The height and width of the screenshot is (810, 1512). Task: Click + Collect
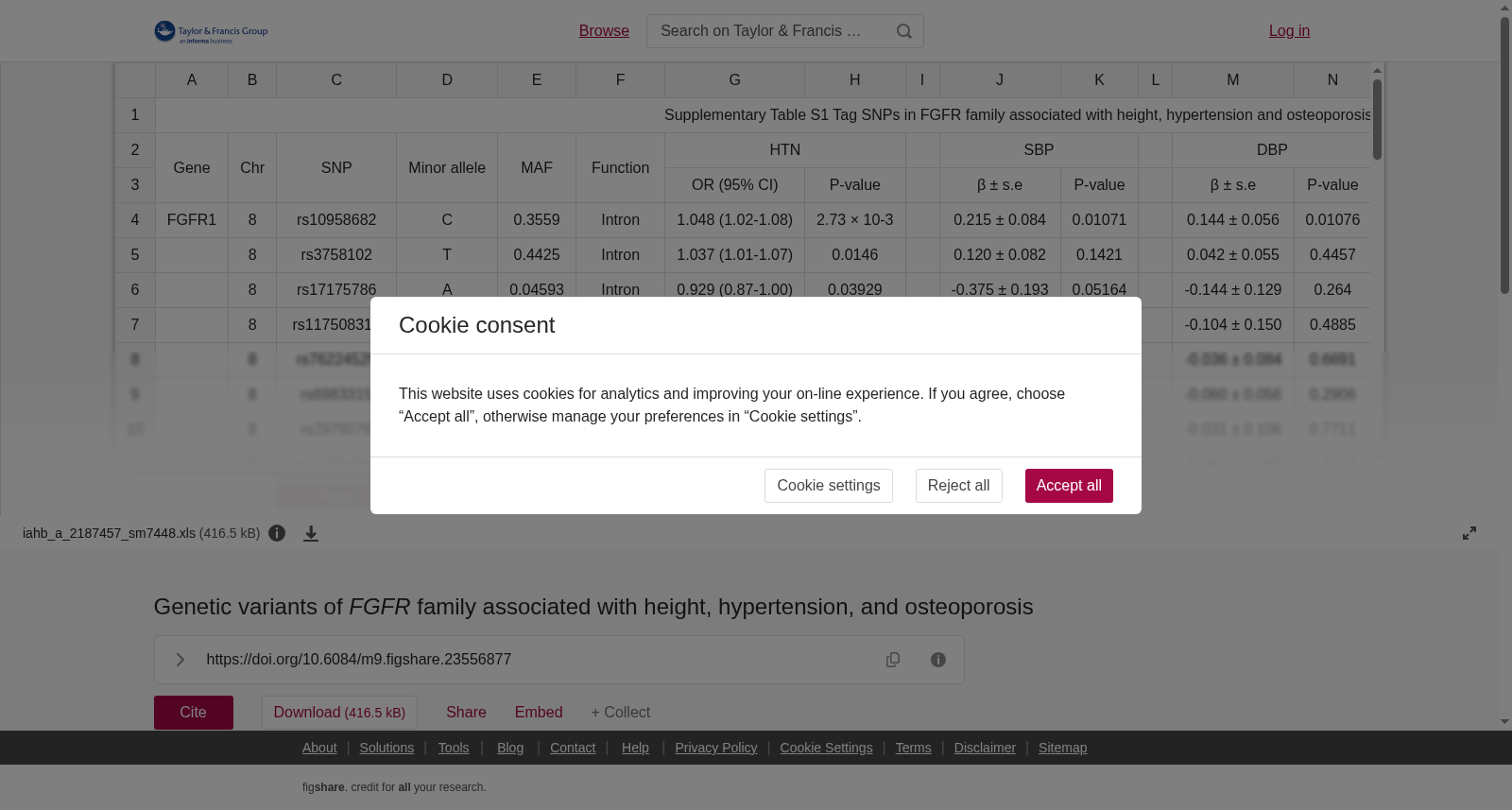coord(621,713)
